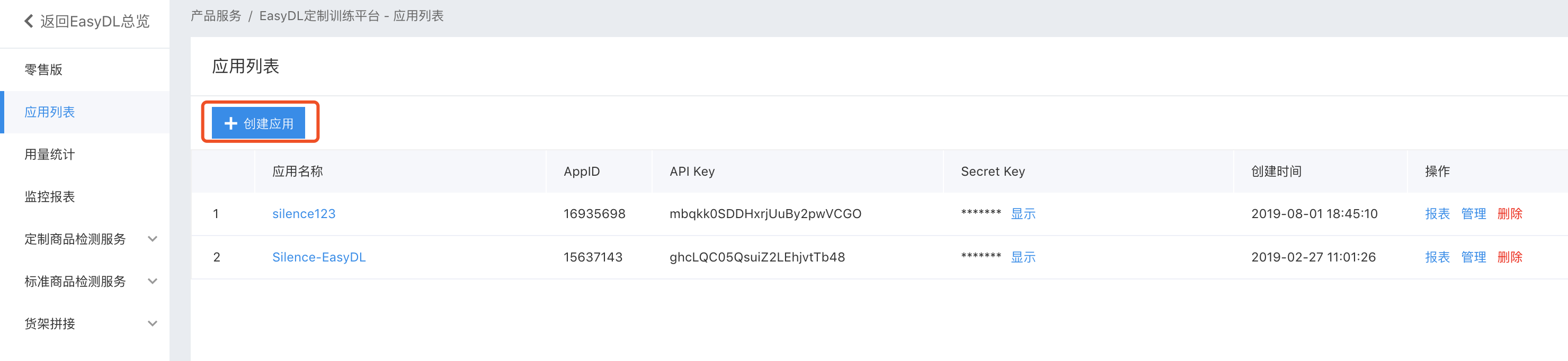
Task: Expand the 货架拼接 chevron
Action: (x=153, y=323)
